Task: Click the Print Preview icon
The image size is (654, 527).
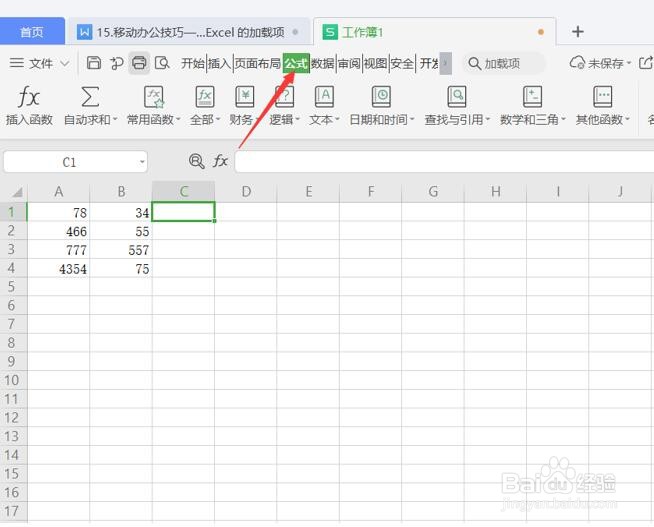Action: (x=162, y=63)
